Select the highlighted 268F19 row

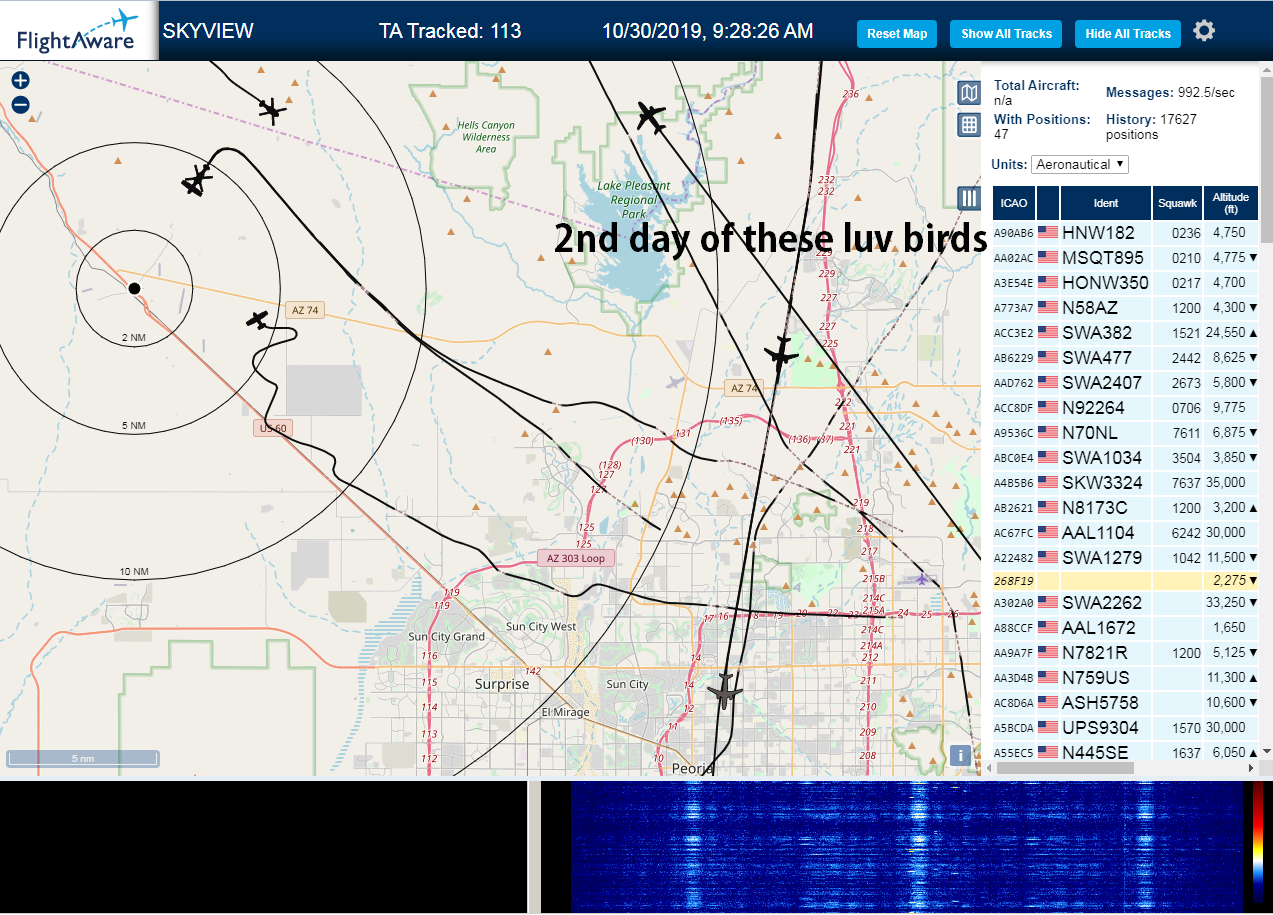pos(1126,580)
